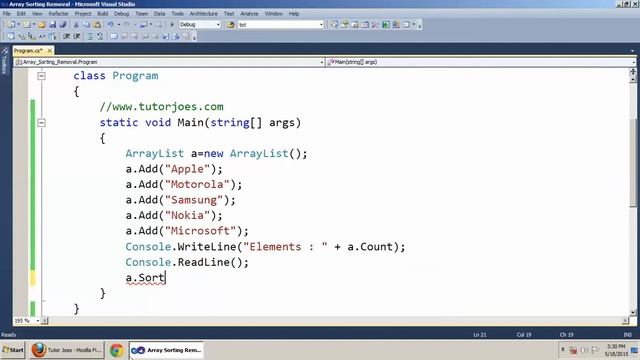Click the horizontal scrollbar of the editor
Screen dimensions: 640x360
coord(335,321)
